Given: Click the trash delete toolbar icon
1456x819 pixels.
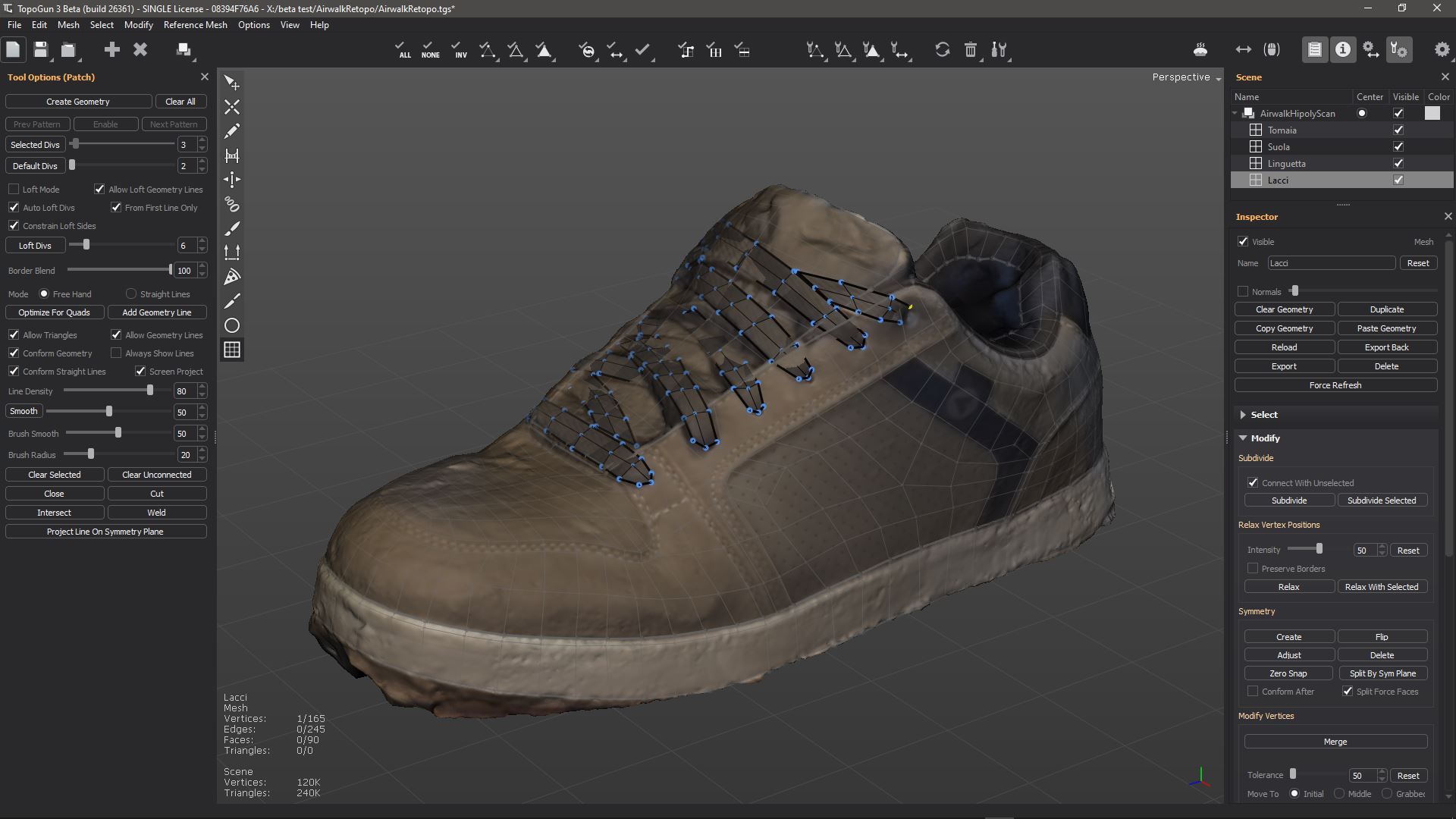Looking at the screenshot, I should point(971,50).
